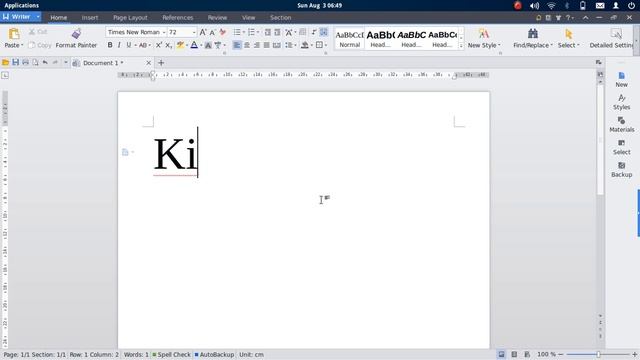Image resolution: width=640 pixels, height=360 pixels.
Task: Decrease paragraph indent
Action: (268, 32)
